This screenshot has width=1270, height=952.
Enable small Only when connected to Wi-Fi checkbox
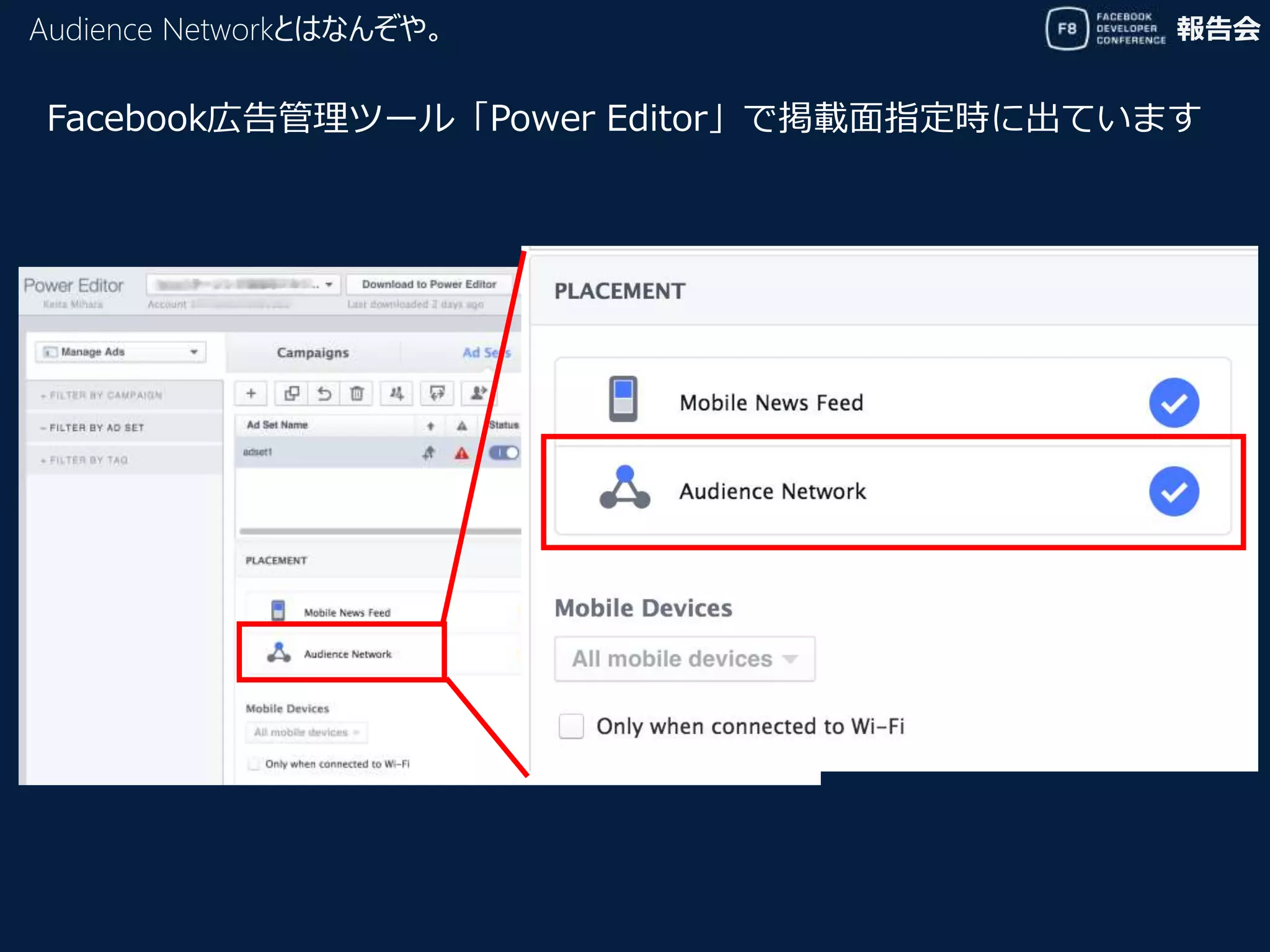pyautogui.click(x=254, y=764)
